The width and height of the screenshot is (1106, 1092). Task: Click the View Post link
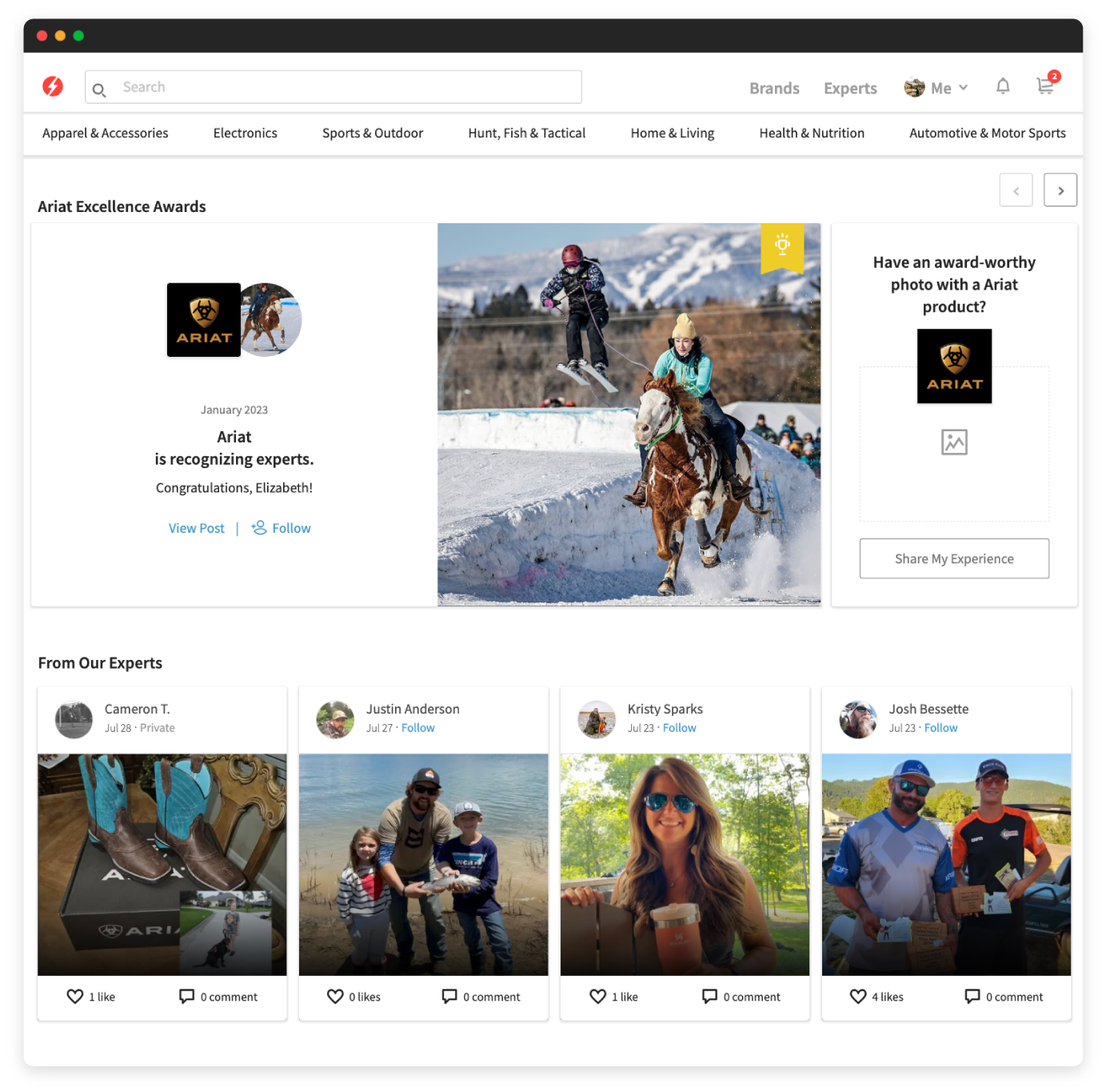(197, 528)
